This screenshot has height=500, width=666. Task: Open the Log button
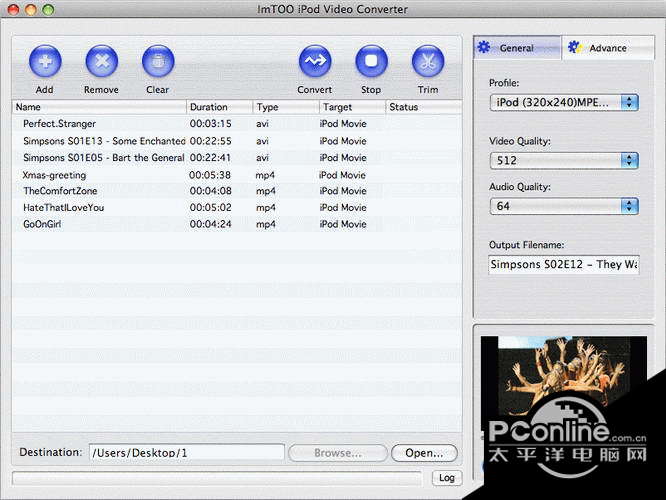pos(447,478)
